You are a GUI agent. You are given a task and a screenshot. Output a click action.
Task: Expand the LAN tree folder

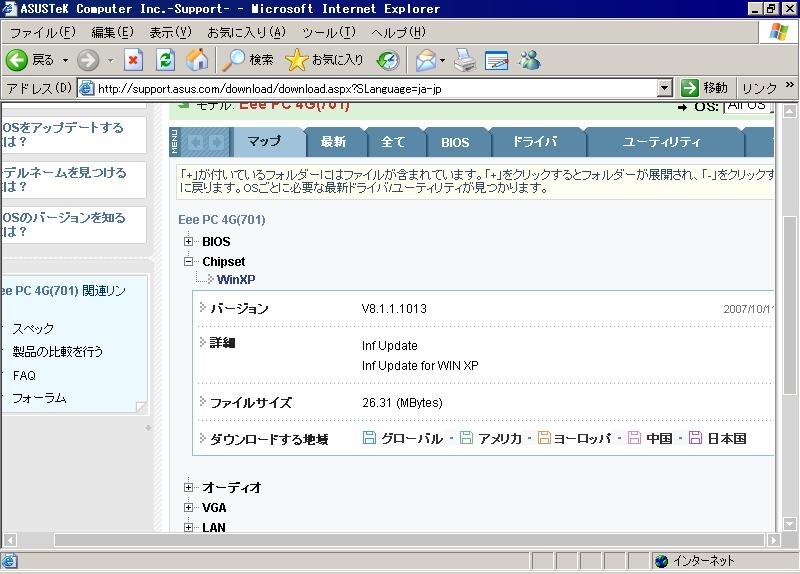188,527
